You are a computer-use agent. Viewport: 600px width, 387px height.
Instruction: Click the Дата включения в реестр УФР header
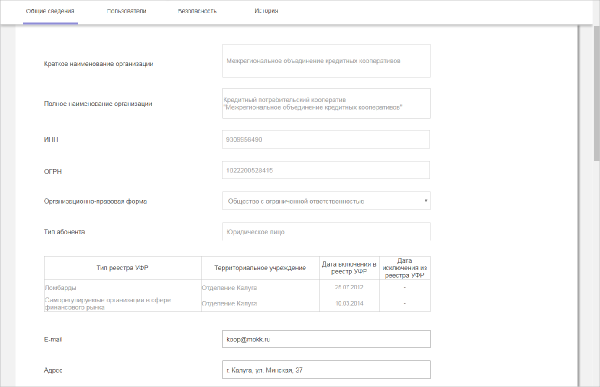coord(349,268)
